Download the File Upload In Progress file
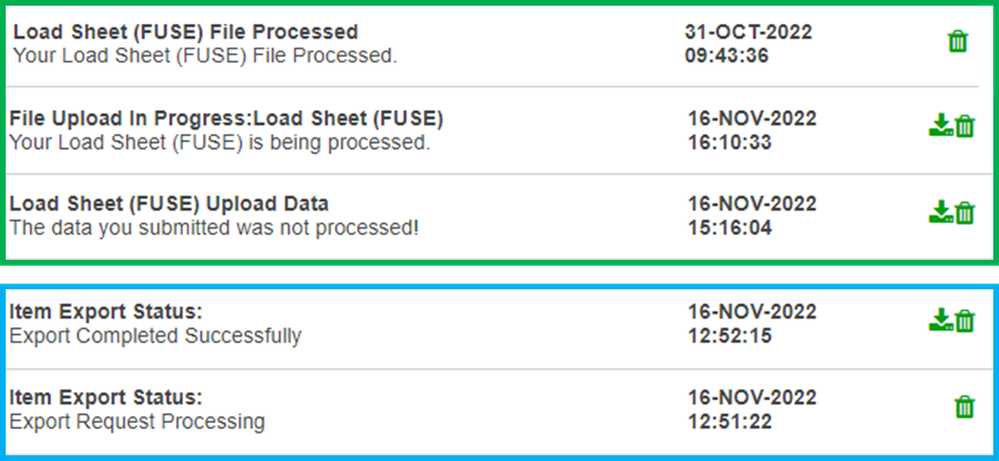The width and height of the screenshot is (999, 461). pyautogui.click(x=939, y=127)
